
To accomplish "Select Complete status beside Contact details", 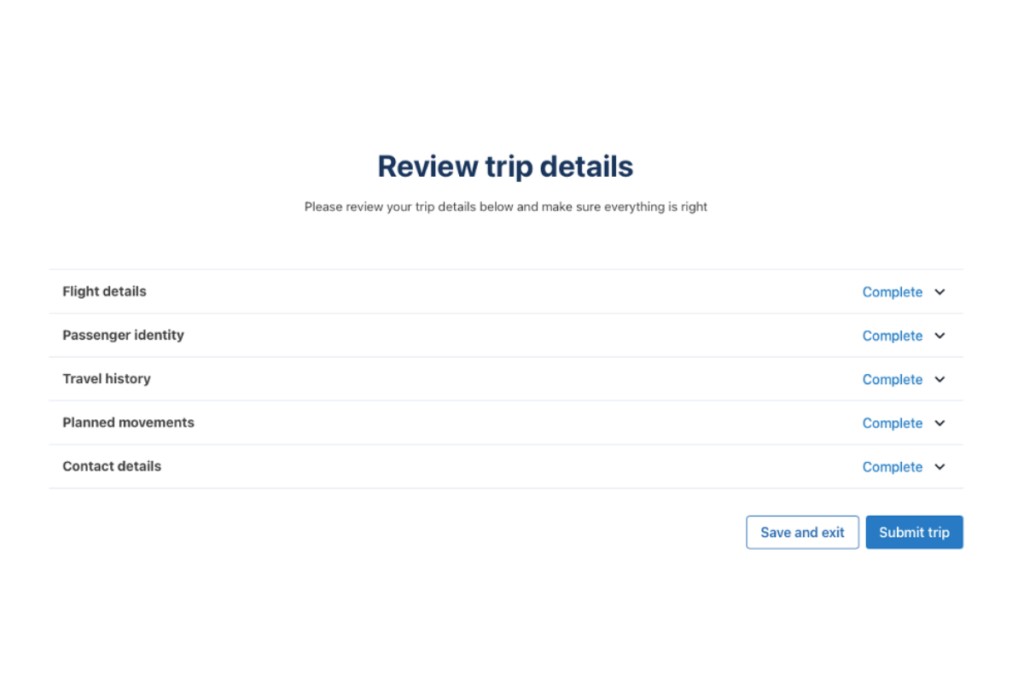I will 892,467.
